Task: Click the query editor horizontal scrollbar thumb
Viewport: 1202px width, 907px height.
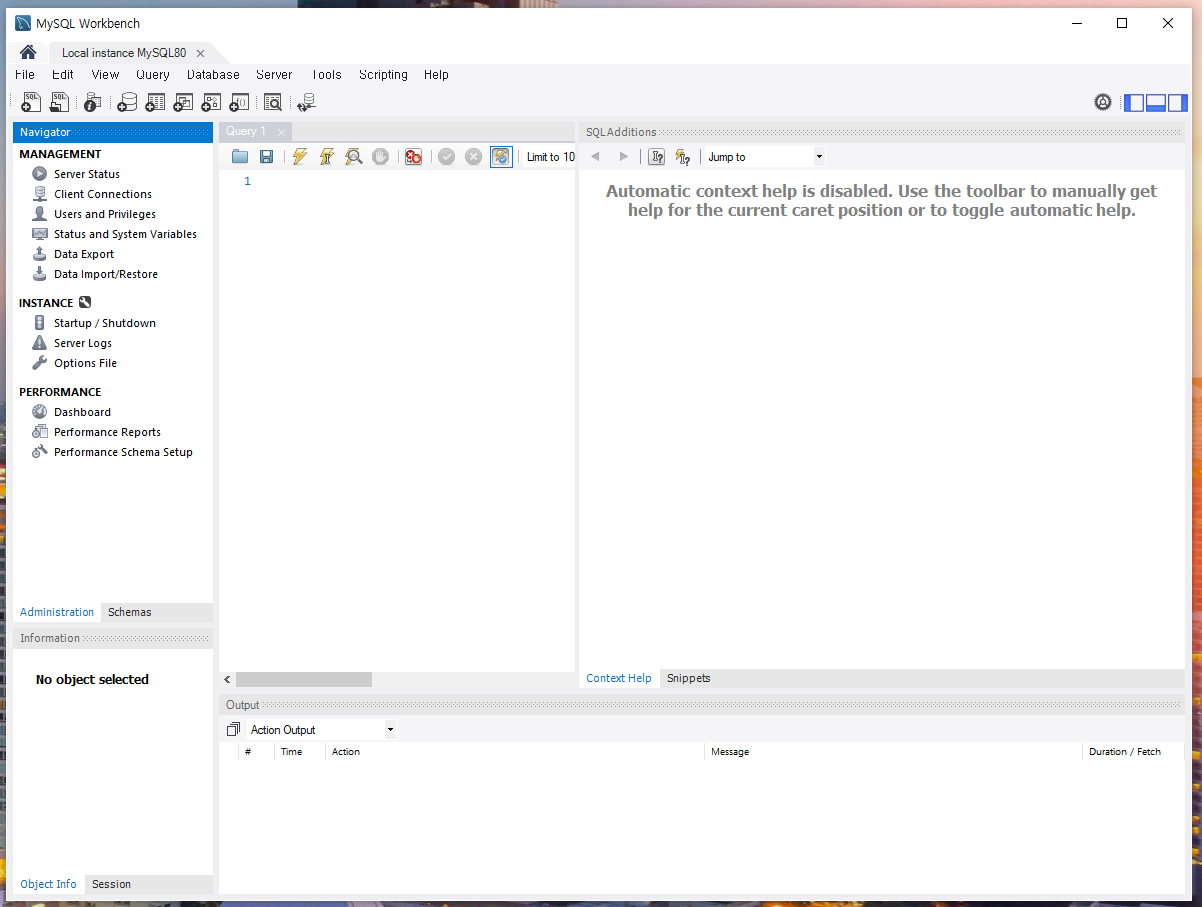Action: [304, 679]
